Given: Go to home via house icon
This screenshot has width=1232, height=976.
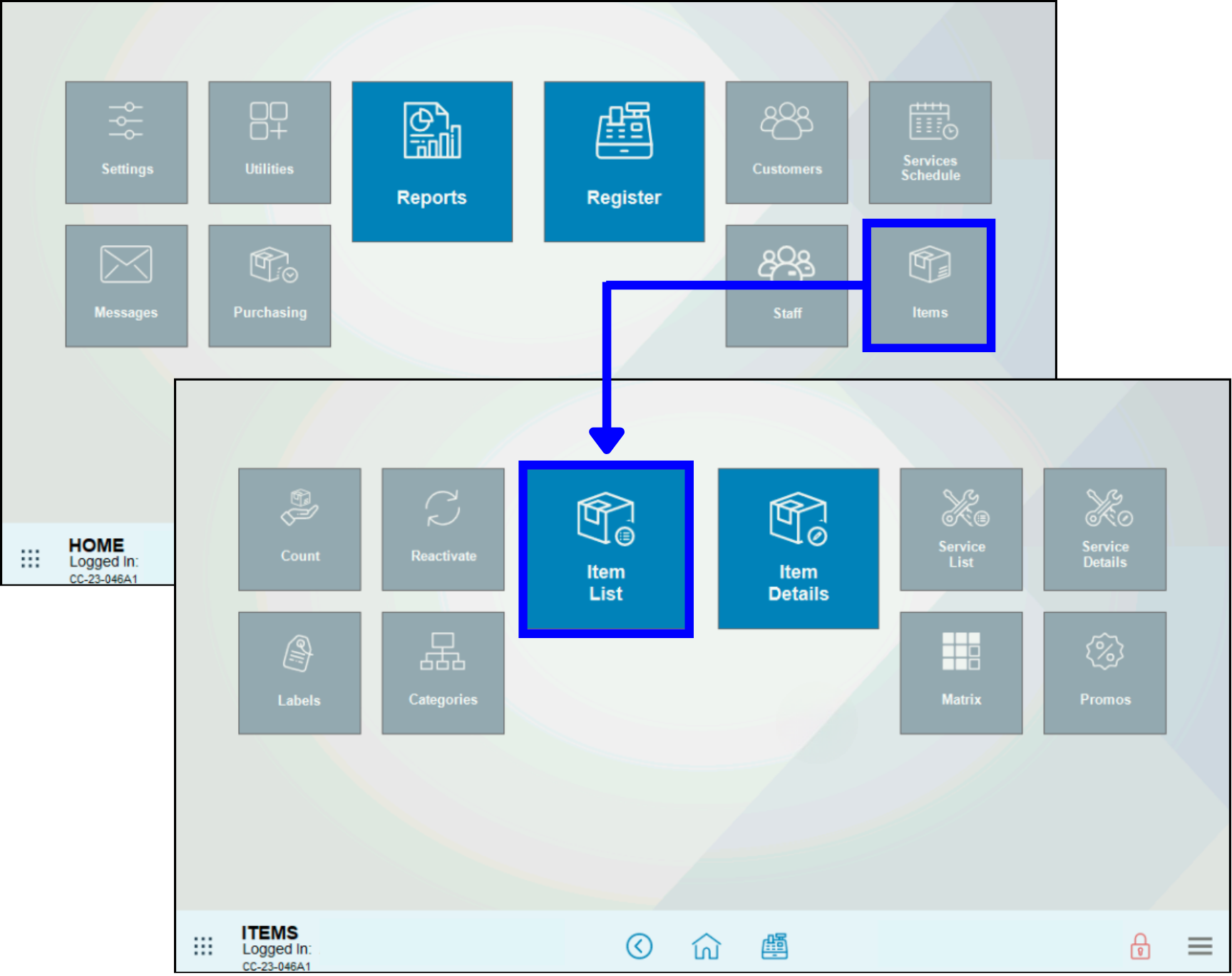Looking at the screenshot, I should 706,946.
